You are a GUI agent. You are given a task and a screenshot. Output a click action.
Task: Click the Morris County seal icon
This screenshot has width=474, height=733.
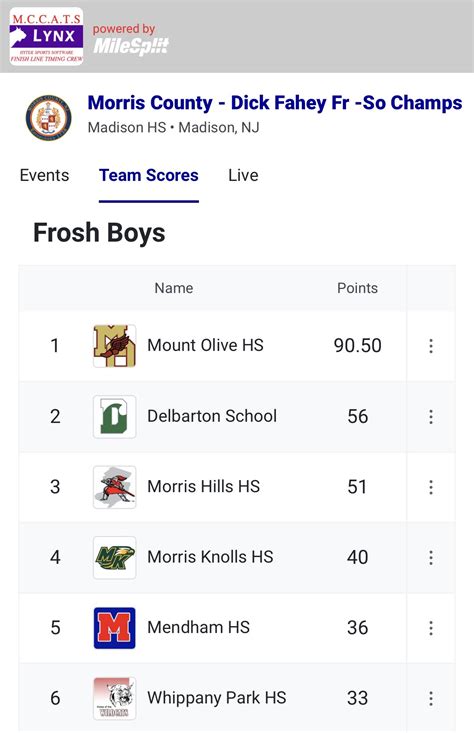pyautogui.click(x=49, y=117)
